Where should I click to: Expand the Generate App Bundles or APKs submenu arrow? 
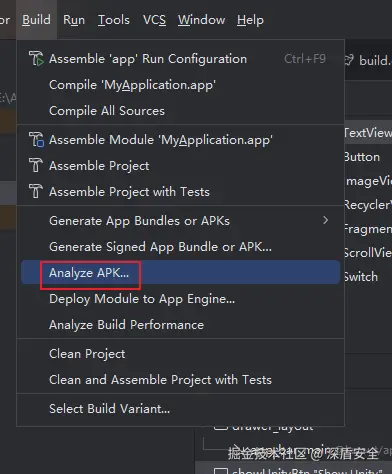[x=326, y=220]
